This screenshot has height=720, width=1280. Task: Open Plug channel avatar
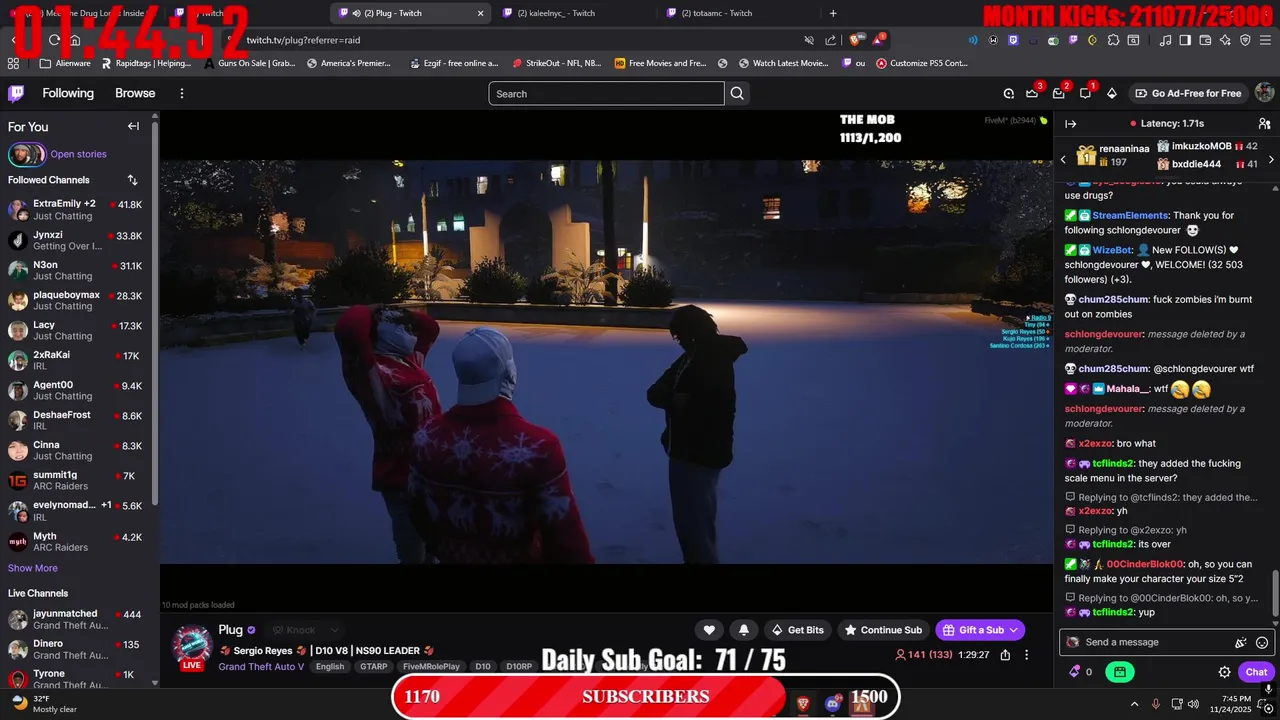point(192,645)
